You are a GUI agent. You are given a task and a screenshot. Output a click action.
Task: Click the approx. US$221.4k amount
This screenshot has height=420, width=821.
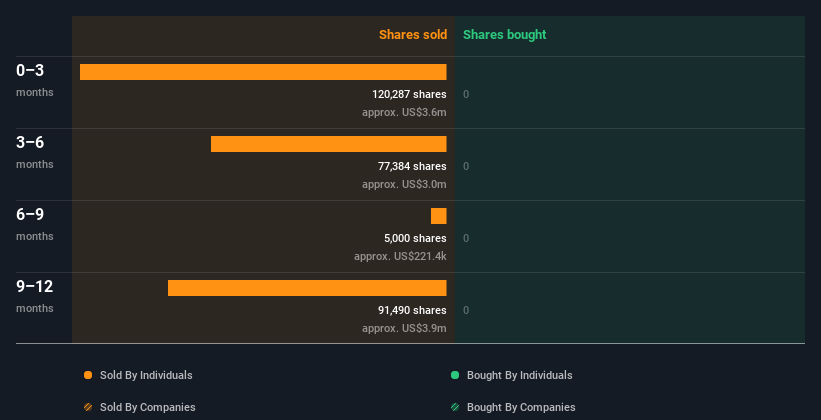click(400, 257)
